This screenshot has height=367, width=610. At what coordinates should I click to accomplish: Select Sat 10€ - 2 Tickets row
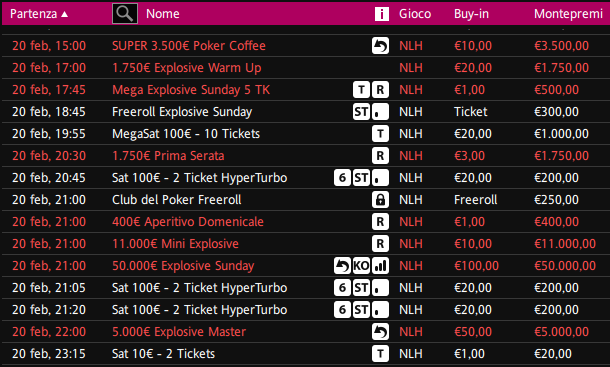305,354
